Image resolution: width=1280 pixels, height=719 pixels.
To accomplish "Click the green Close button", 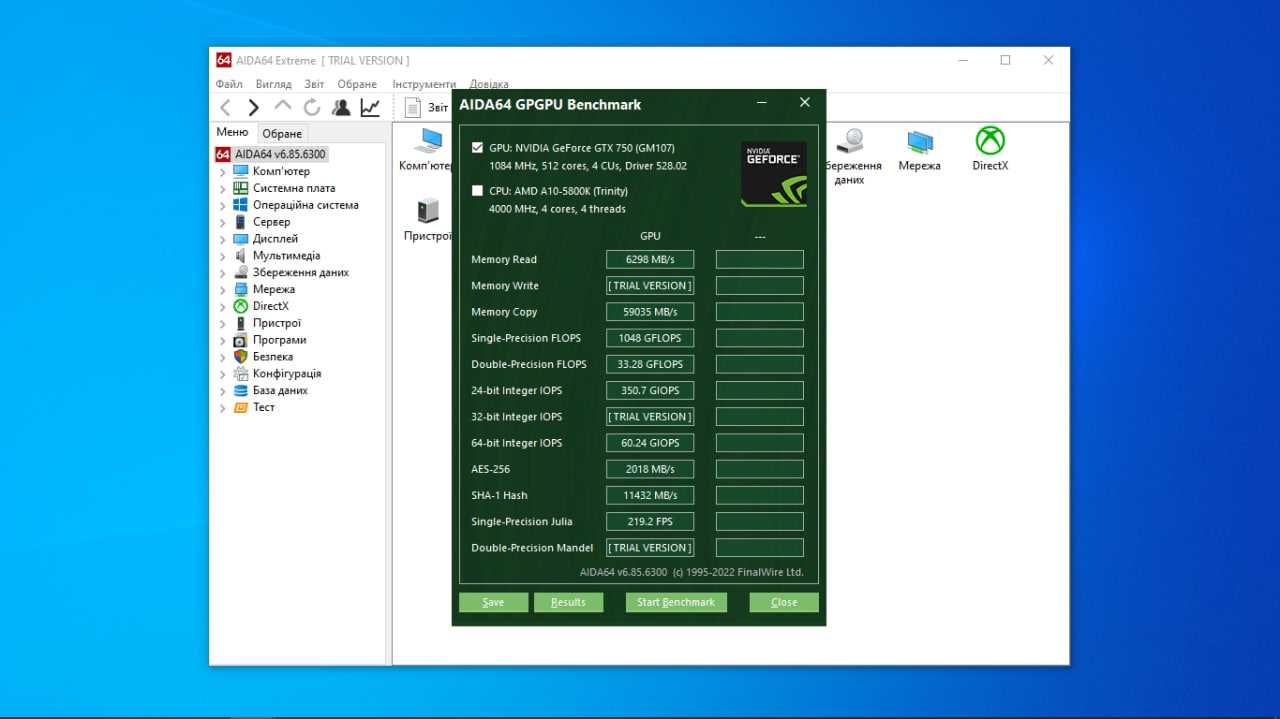I will 784,602.
